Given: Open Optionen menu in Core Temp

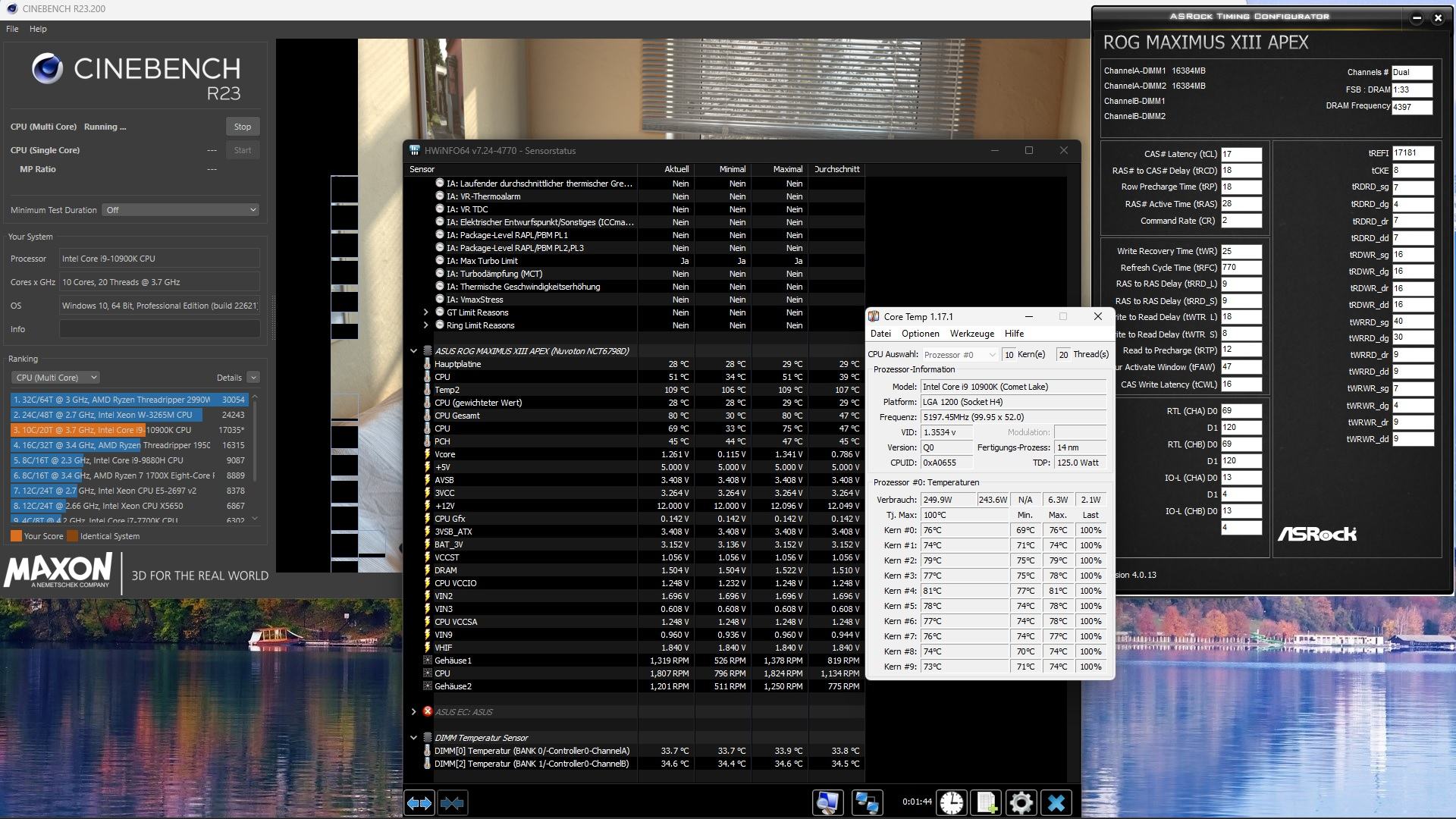Looking at the screenshot, I should click(921, 334).
